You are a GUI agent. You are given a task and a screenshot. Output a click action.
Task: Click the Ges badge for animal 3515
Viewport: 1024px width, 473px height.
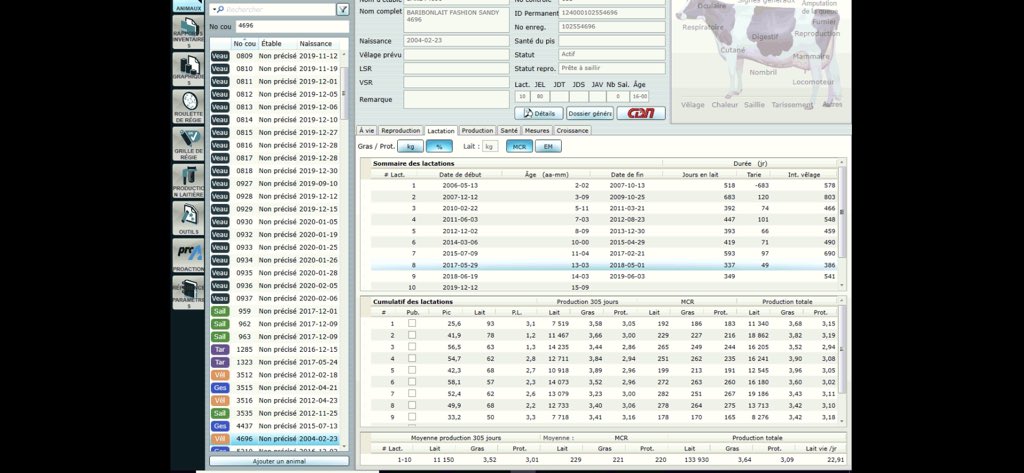(x=220, y=387)
